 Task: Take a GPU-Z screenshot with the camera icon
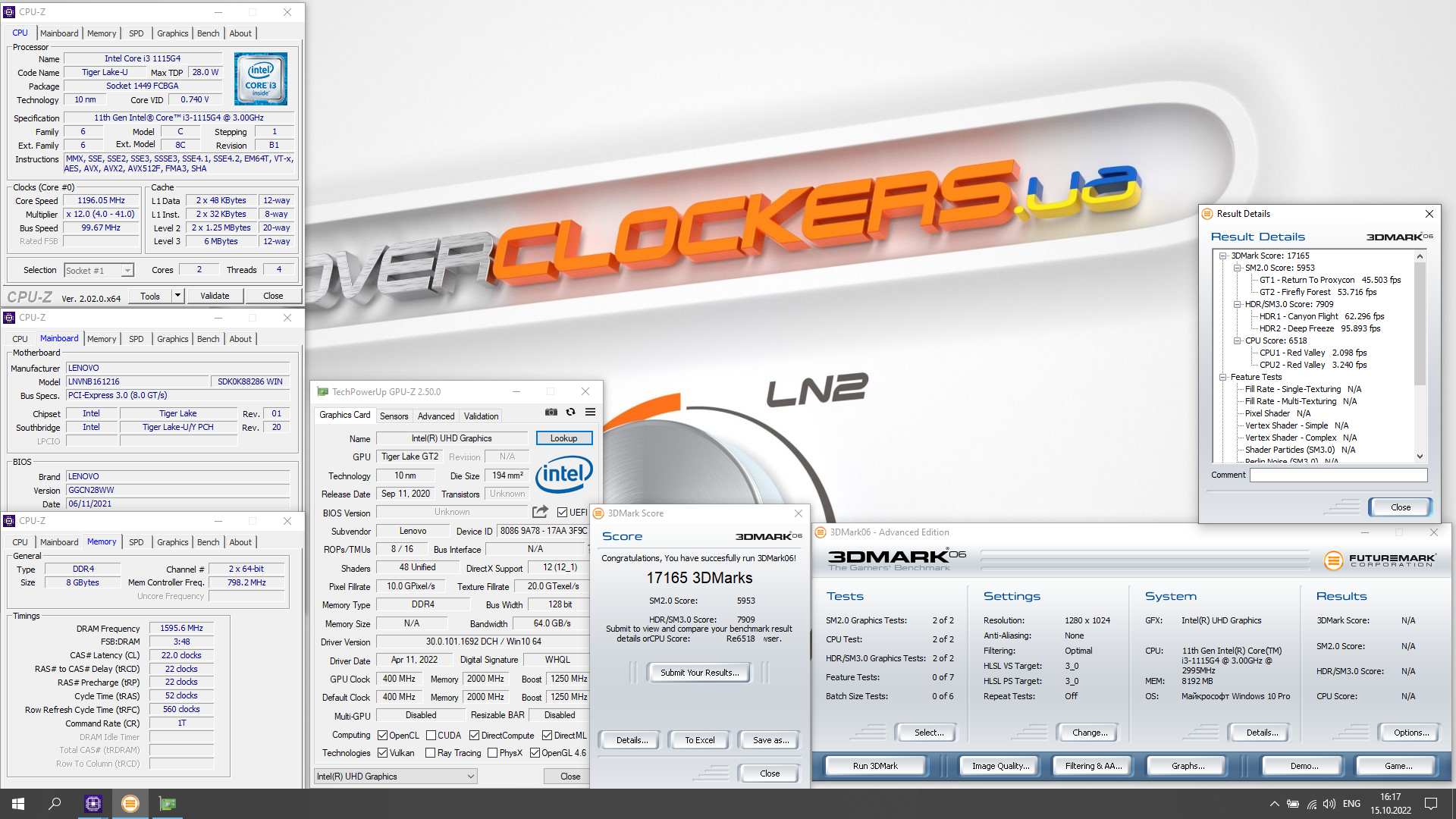coord(551,412)
